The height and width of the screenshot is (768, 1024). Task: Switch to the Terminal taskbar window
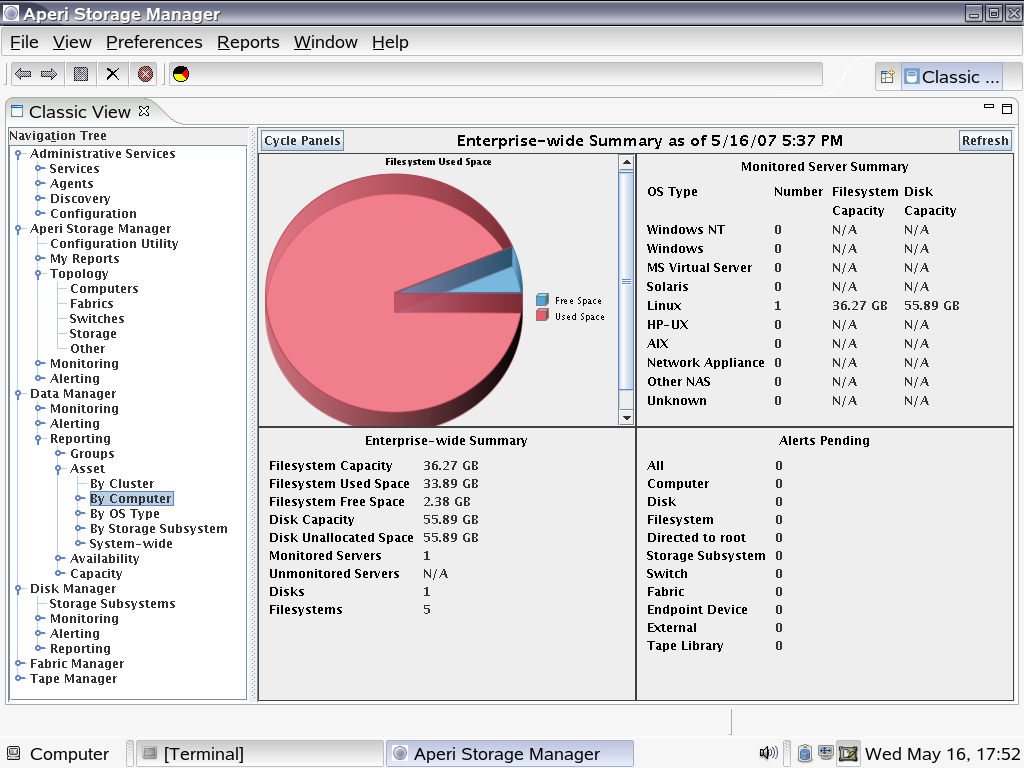[x=258, y=754]
